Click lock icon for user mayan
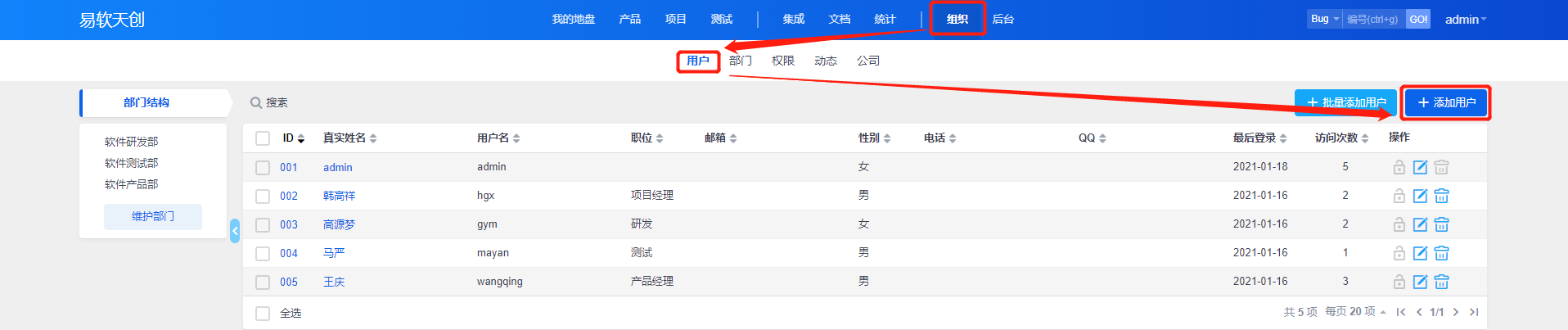This screenshot has width=1568, height=330. click(1399, 253)
